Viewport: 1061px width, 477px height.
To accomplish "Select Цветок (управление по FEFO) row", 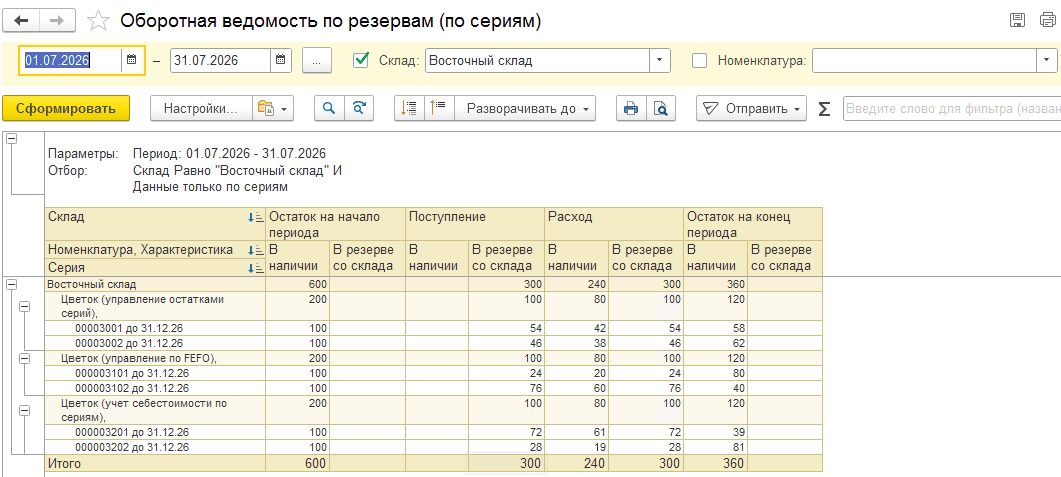I will (433, 359).
